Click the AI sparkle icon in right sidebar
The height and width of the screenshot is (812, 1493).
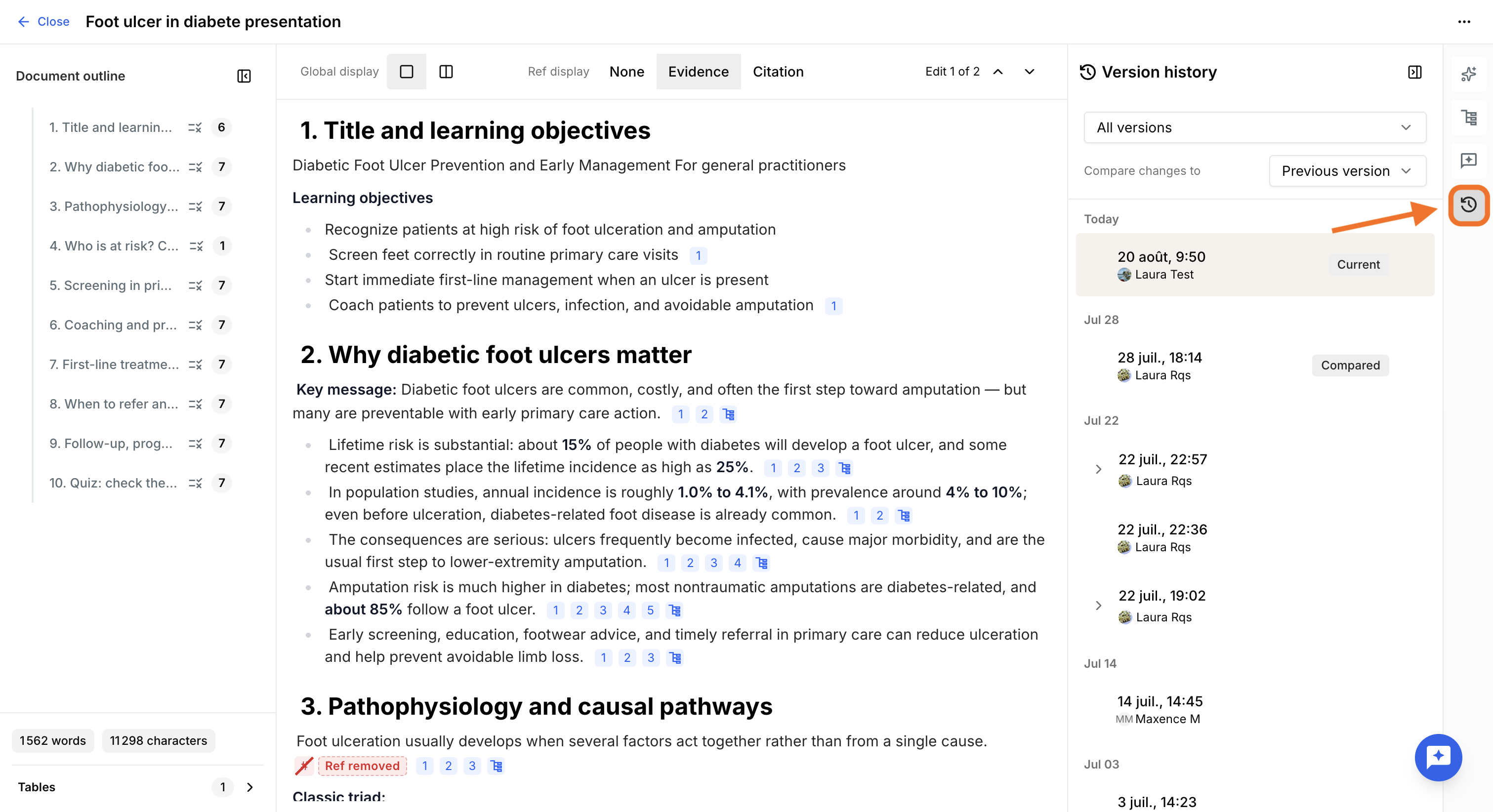pyautogui.click(x=1468, y=74)
